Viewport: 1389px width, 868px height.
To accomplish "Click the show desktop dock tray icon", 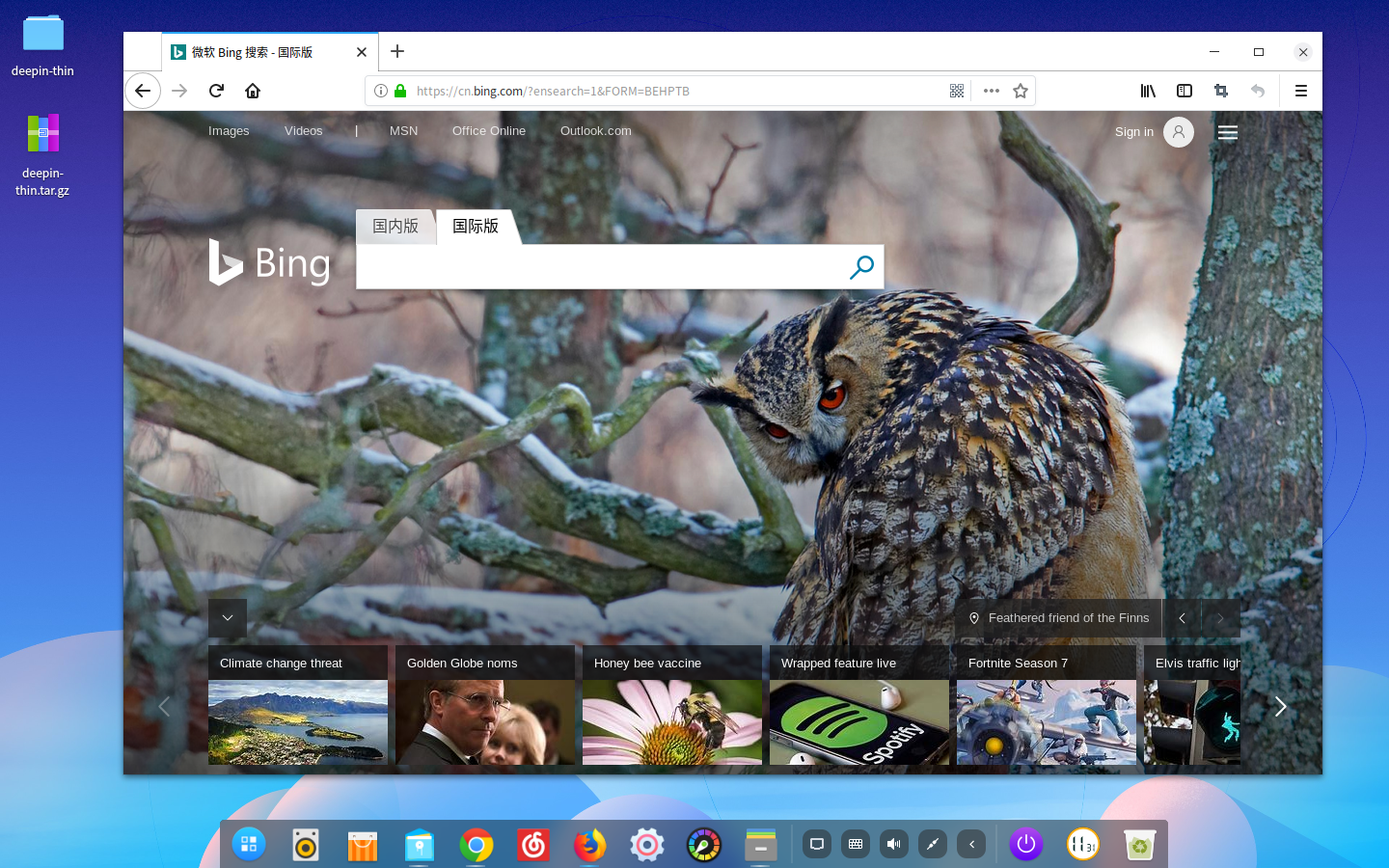I will [x=817, y=844].
